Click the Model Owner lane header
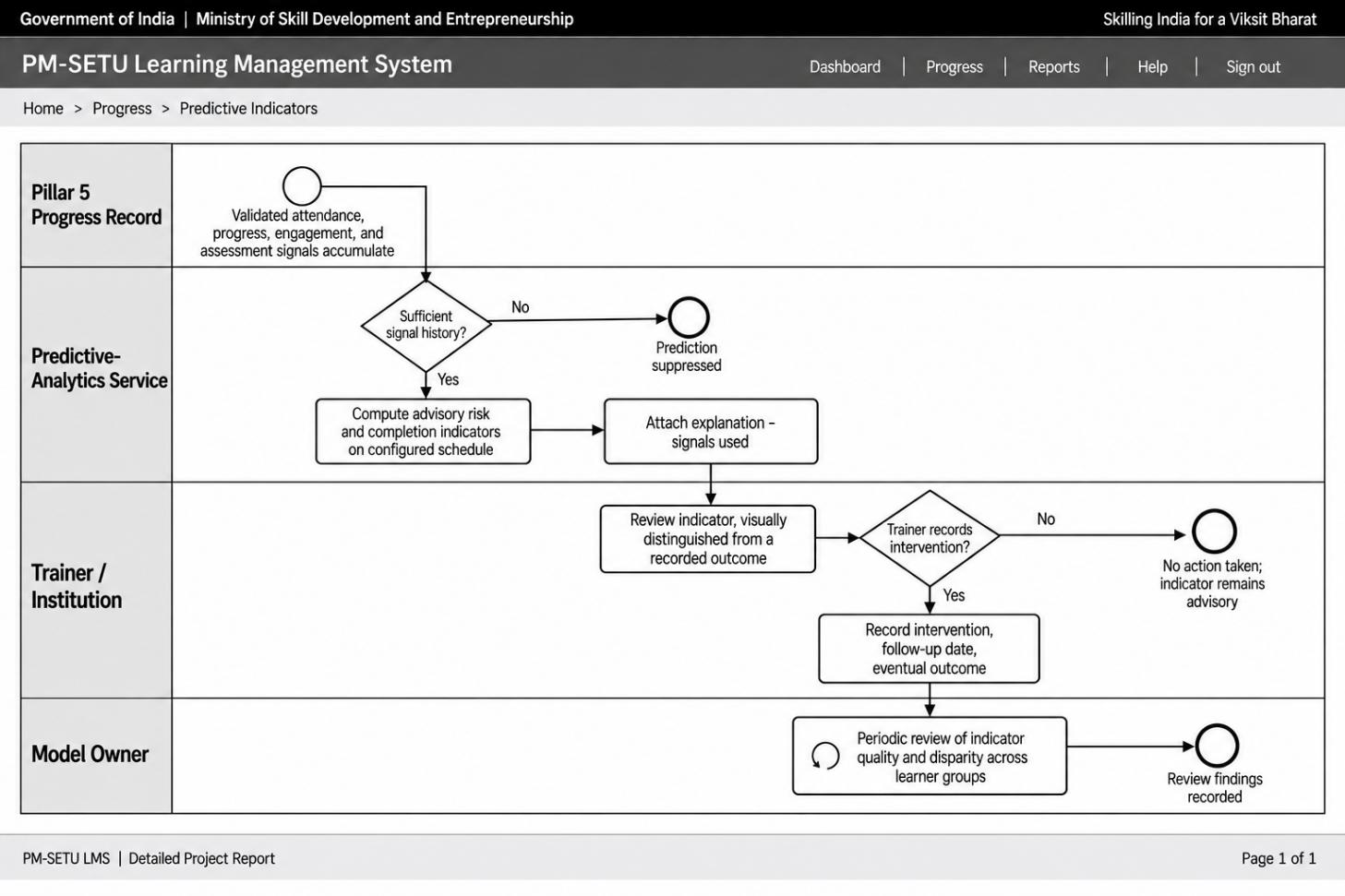Image resolution: width=1345 pixels, height=896 pixels. (96, 755)
